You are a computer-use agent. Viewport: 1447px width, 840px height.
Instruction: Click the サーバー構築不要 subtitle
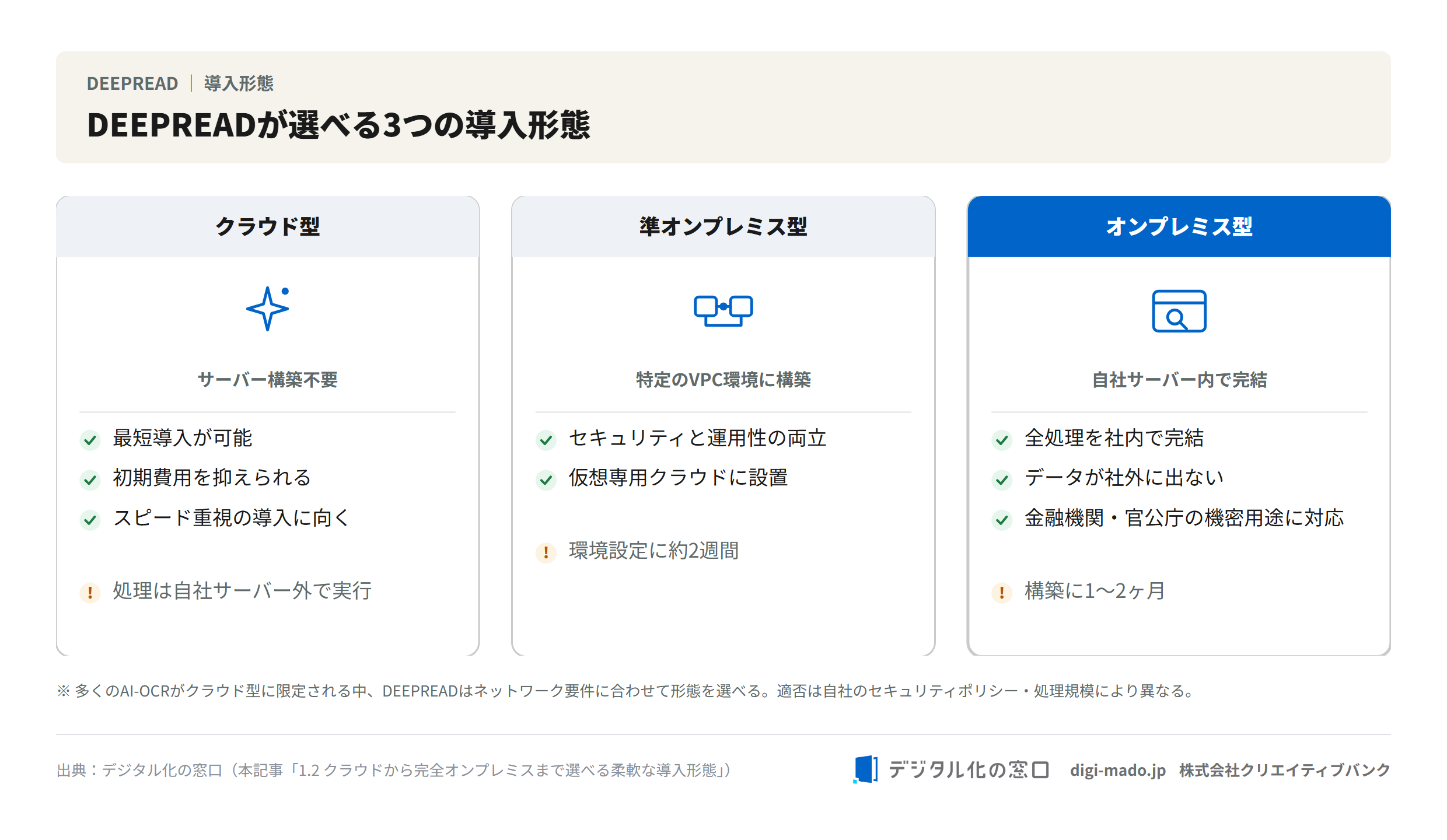pos(268,380)
